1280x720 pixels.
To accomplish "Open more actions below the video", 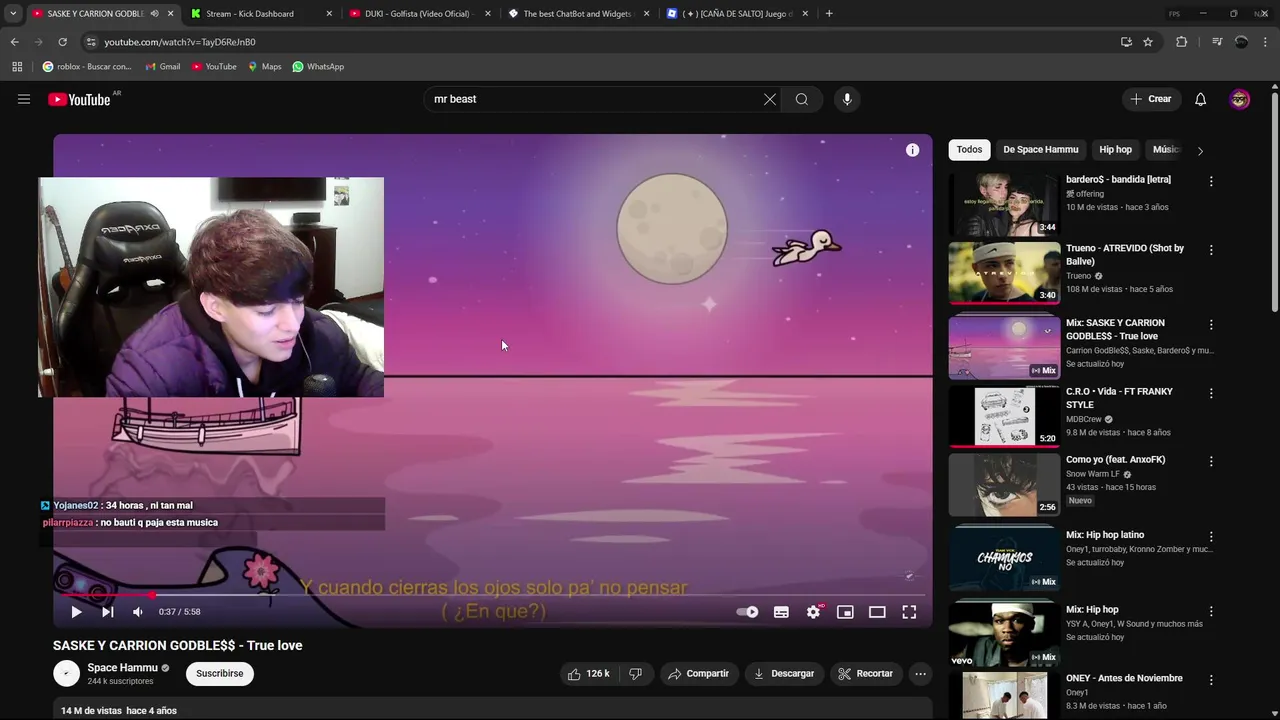I will [920, 674].
